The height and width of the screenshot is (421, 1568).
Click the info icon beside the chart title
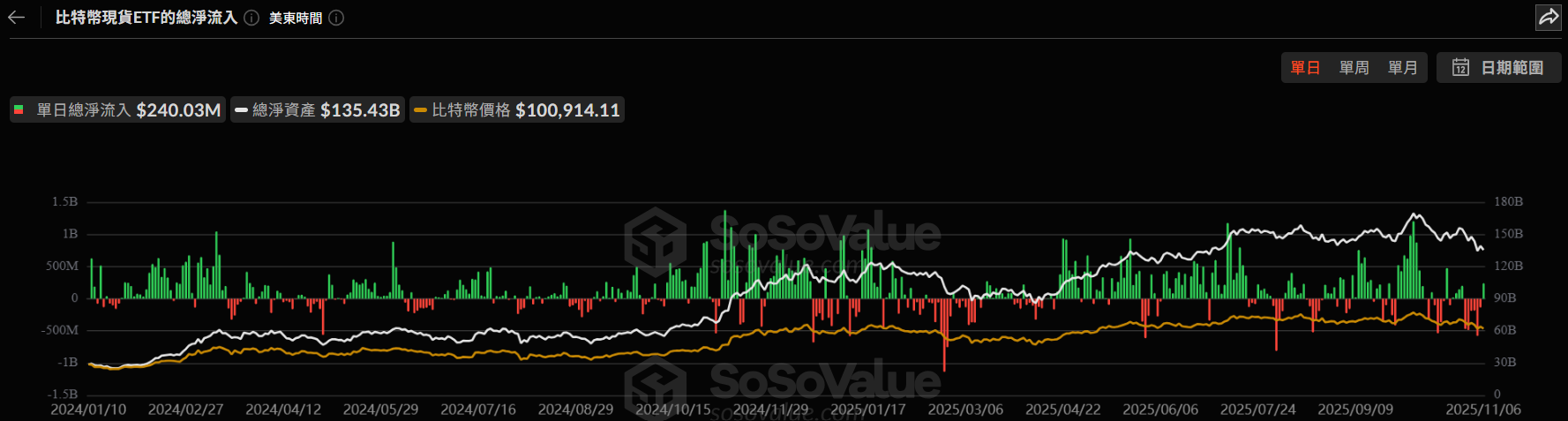coord(251,18)
